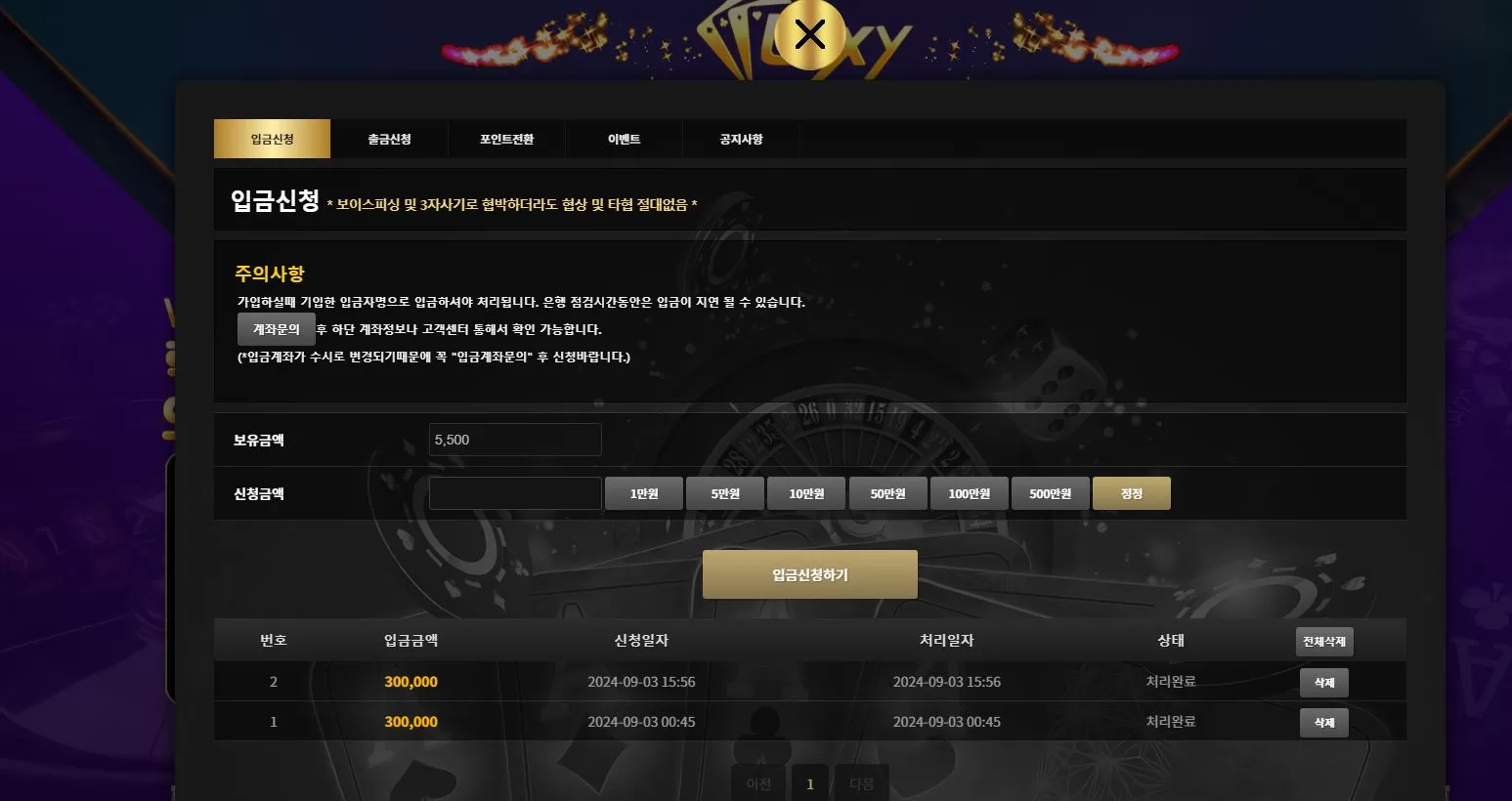Reset the amount with 정정 button
This screenshot has width=1512, height=801.
tap(1132, 493)
